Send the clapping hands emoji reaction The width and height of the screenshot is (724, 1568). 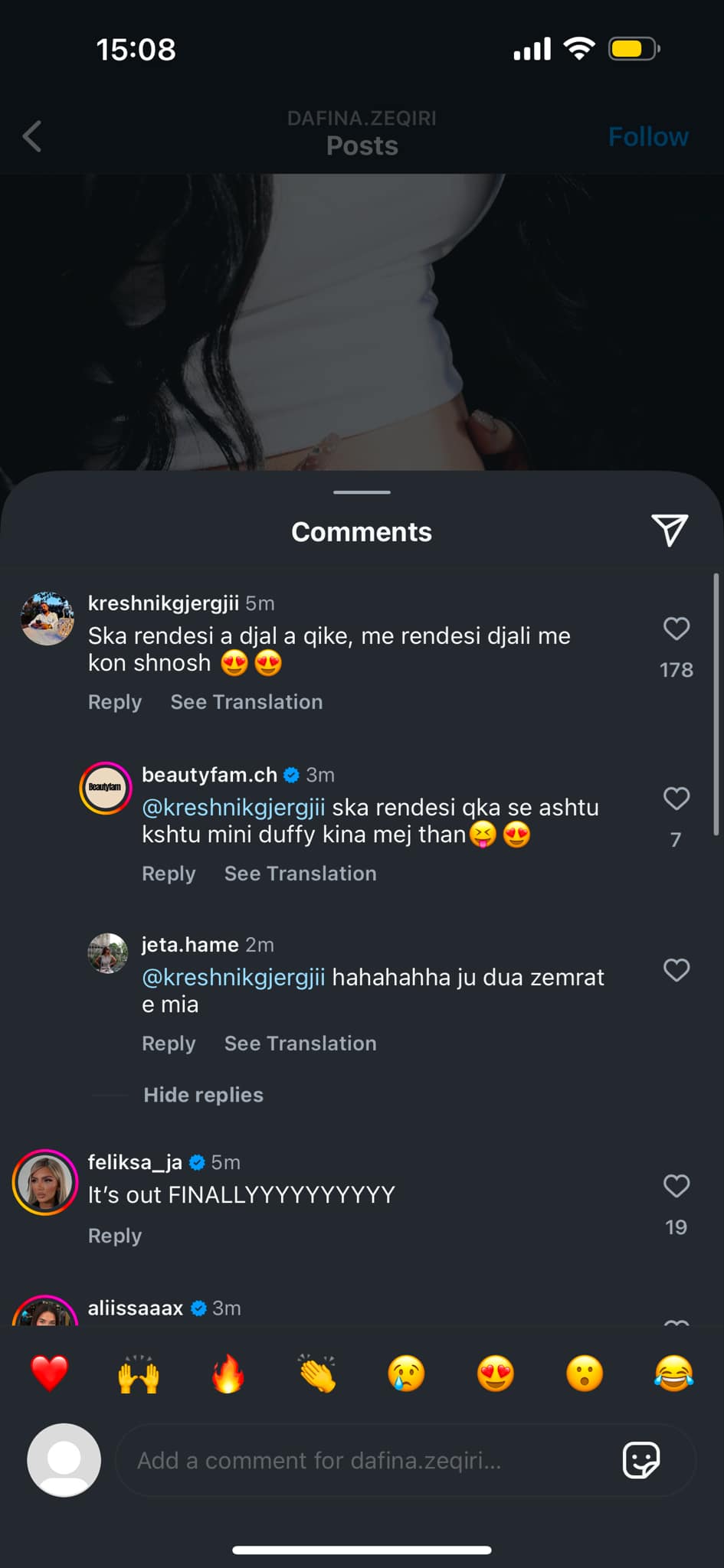[317, 1373]
